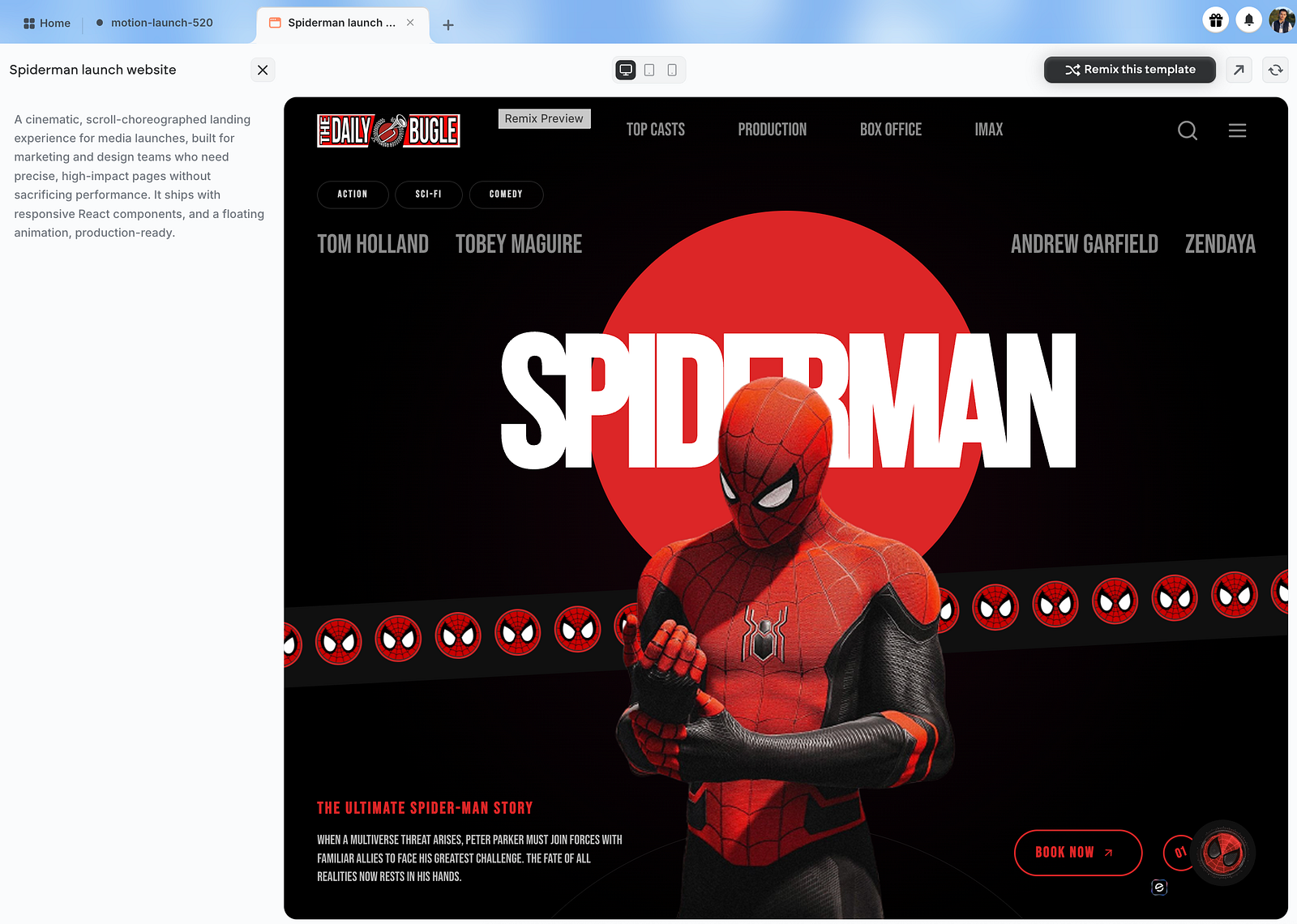This screenshot has height=924, width=1297.
Task: Select the ACTION genre tag
Action: click(x=353, y=195)
